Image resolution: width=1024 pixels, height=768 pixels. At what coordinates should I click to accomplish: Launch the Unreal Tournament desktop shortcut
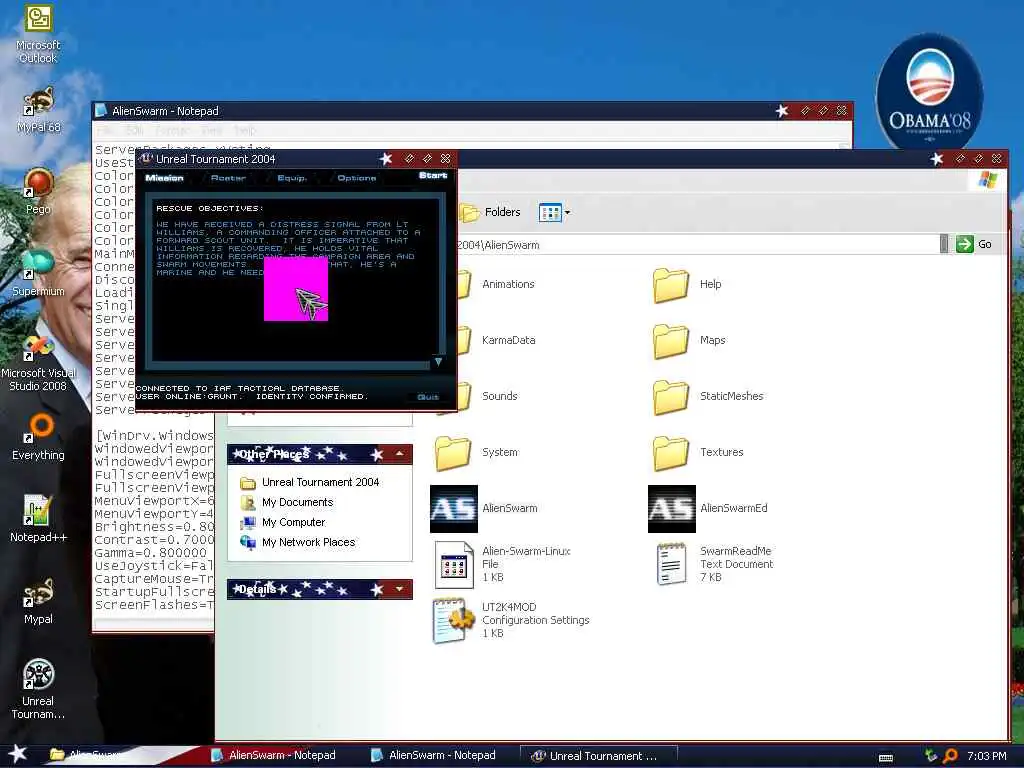pyautogui.click(x=38, y=689)
